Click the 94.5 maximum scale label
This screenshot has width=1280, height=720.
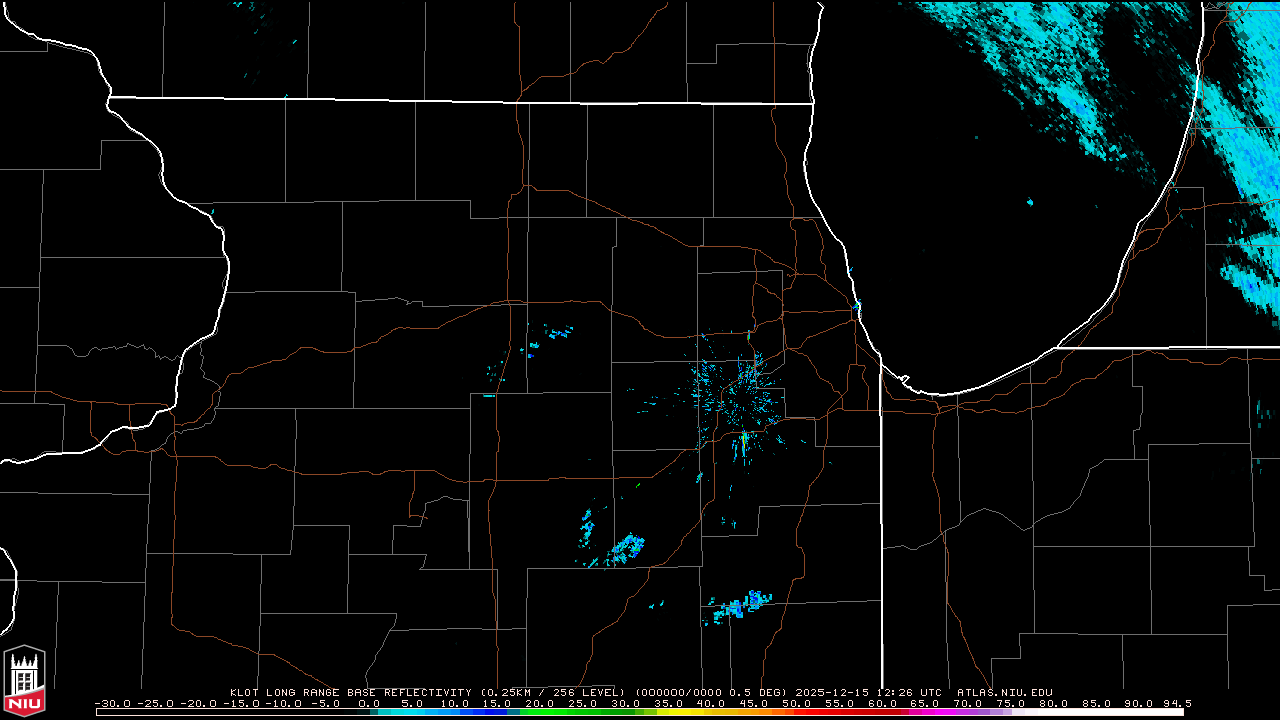click(1176, 703)
